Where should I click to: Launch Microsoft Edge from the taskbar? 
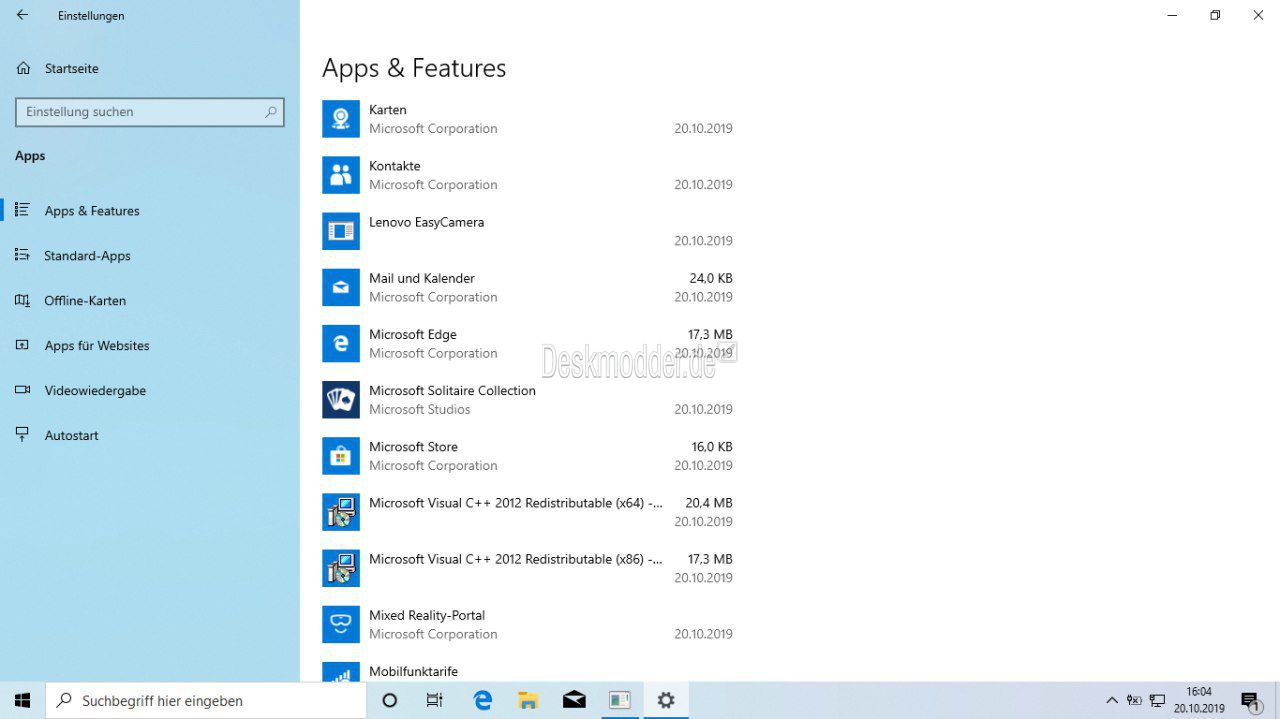coord(482,700)
